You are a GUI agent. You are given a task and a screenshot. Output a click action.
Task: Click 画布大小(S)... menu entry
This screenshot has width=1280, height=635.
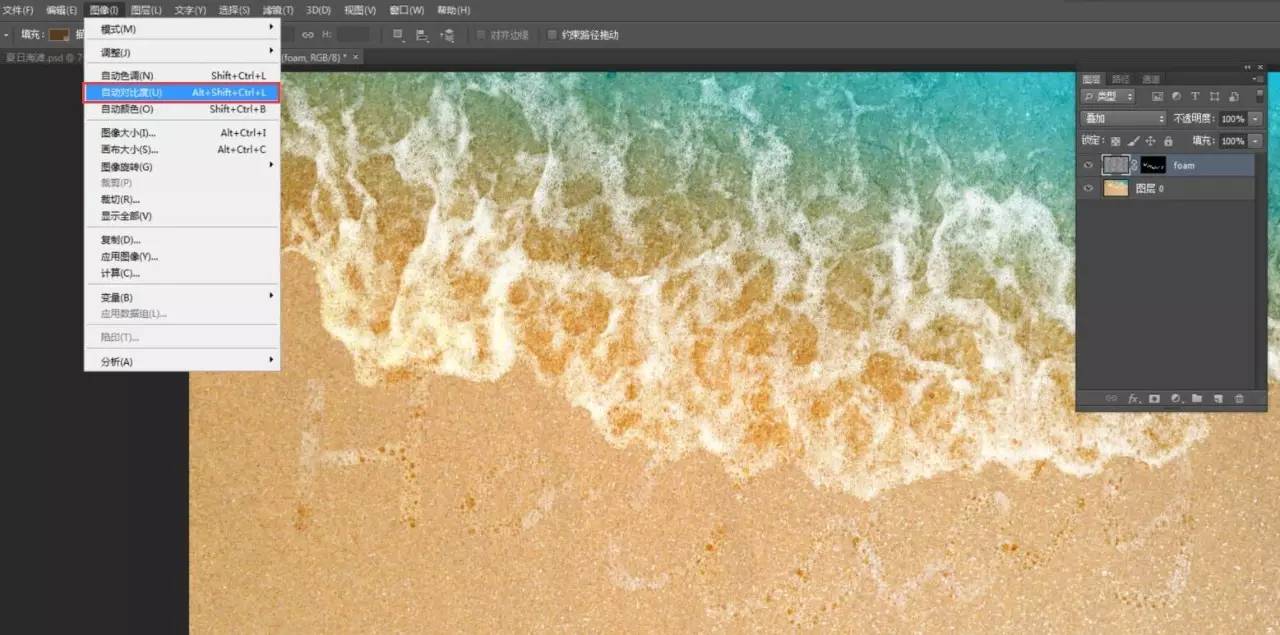point(128,150)
